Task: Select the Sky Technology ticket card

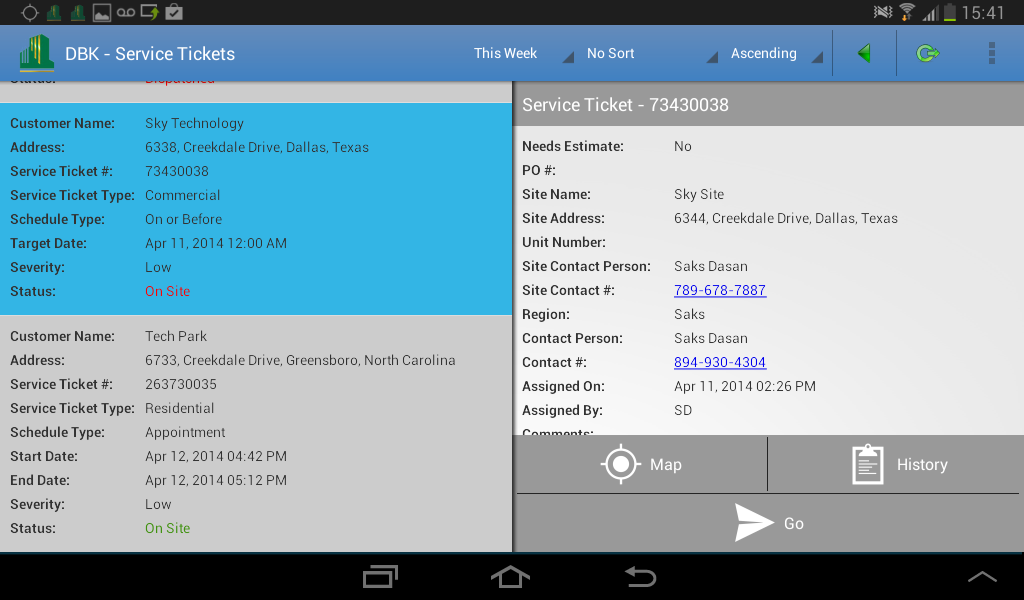Action: coord(256,209)
